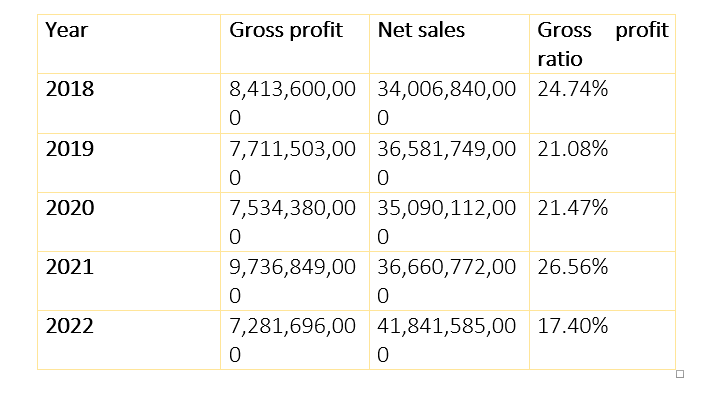Click the 36,660,772,000 net sales cell
Image resolution: width=701 pixels, height=397 pixels.
[449, 281]
